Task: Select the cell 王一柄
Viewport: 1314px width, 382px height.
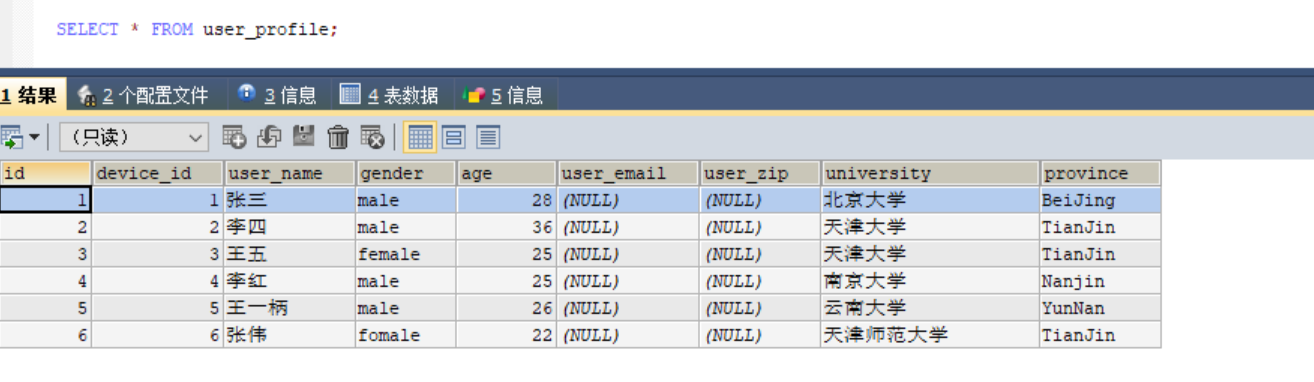Action: [290, 308]
